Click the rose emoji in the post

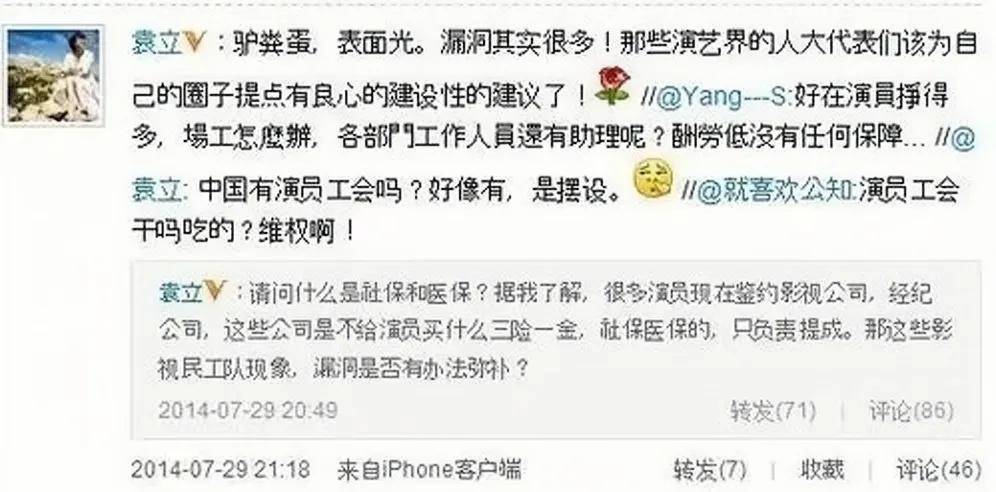click(612, 88)
